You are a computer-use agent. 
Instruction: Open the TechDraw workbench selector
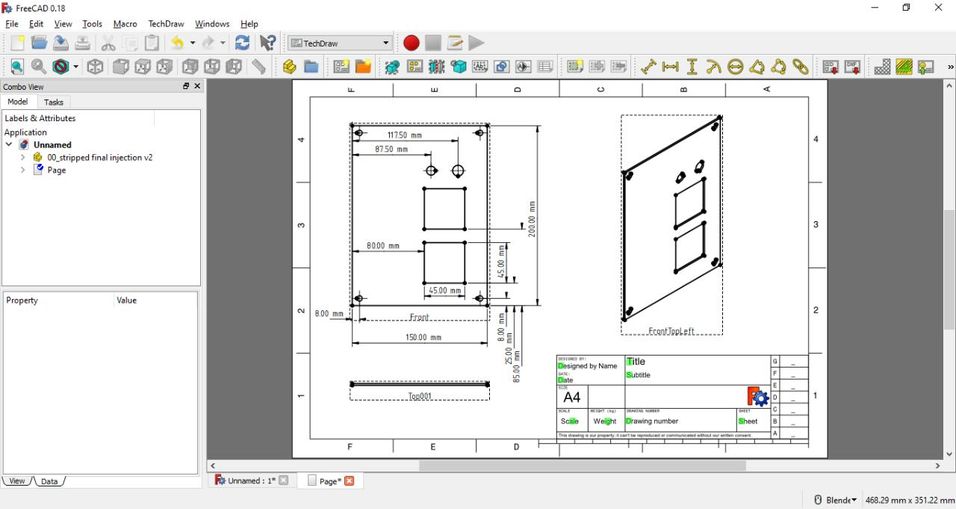[x=340, y=43]
